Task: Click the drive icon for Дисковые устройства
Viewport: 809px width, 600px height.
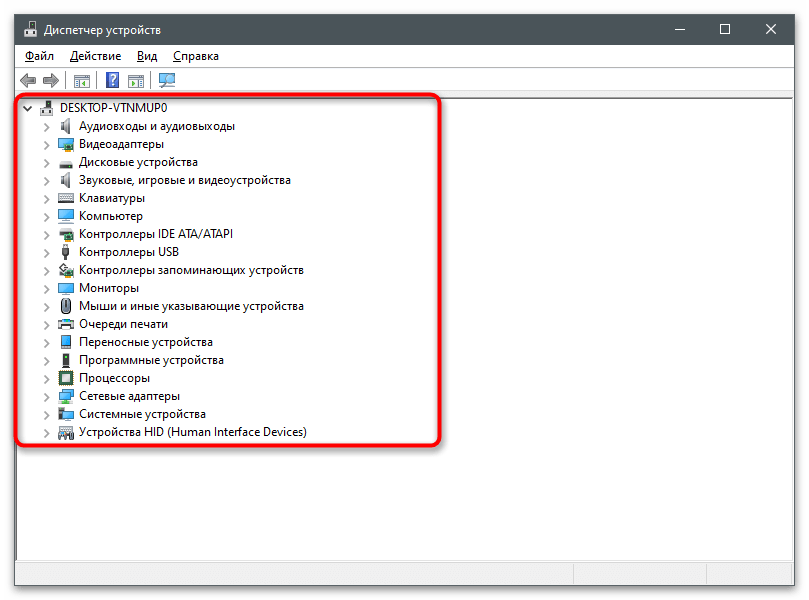Action: point(66,163)
